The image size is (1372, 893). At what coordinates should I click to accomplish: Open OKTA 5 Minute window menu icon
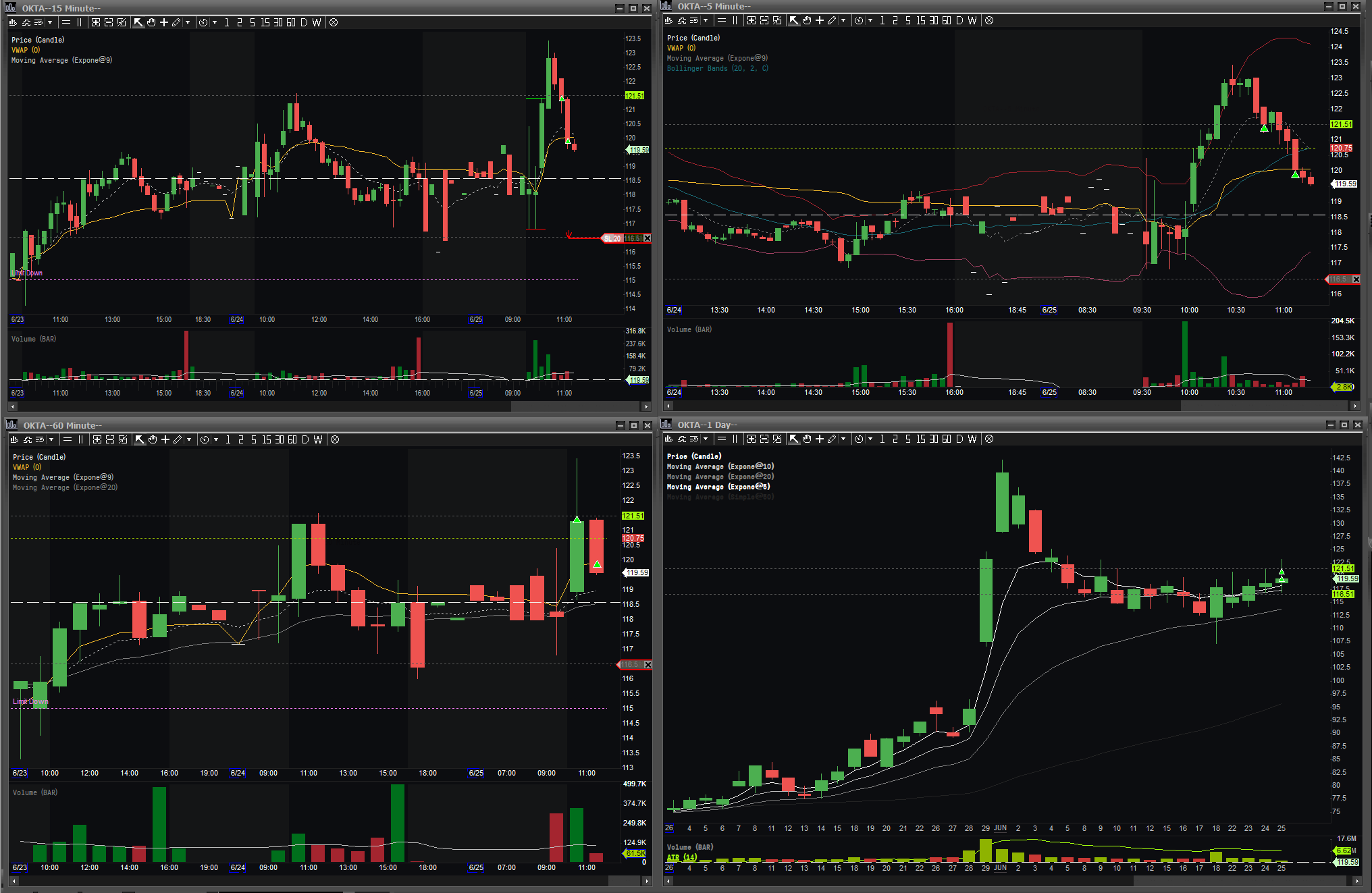point(666,6)
